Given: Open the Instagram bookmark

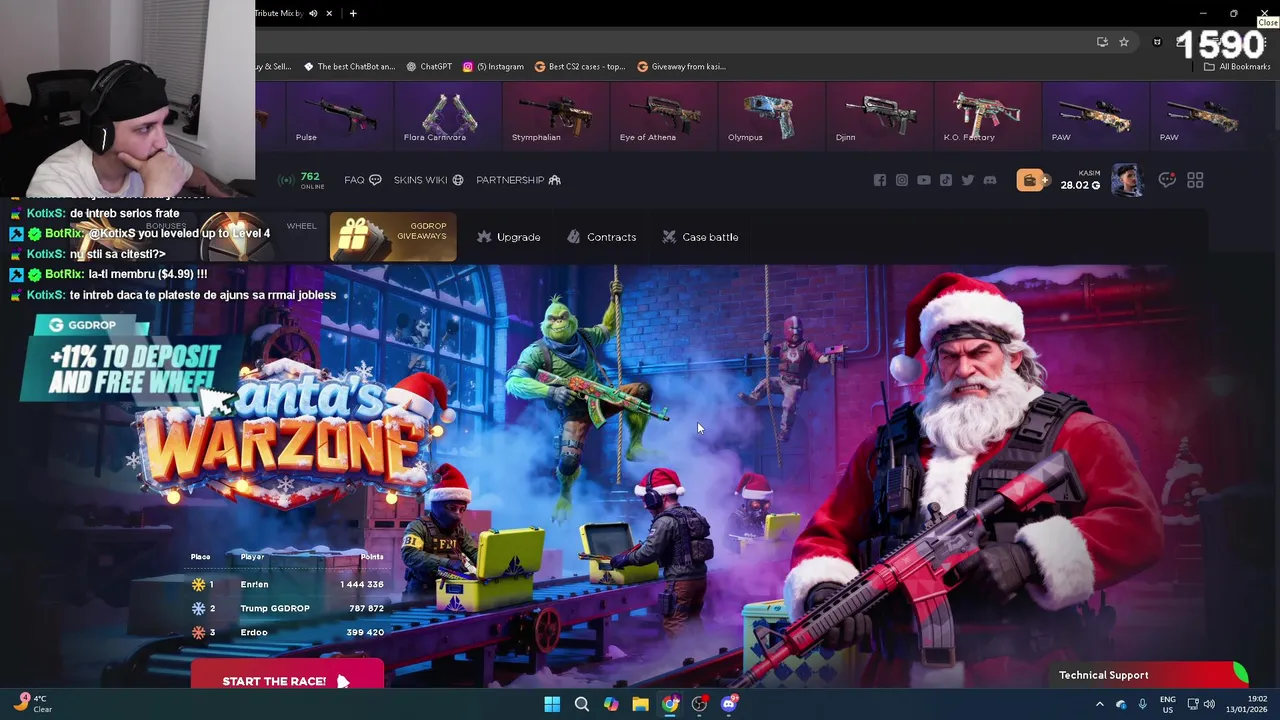Looking at the screenshot, I should click(493, 67).
